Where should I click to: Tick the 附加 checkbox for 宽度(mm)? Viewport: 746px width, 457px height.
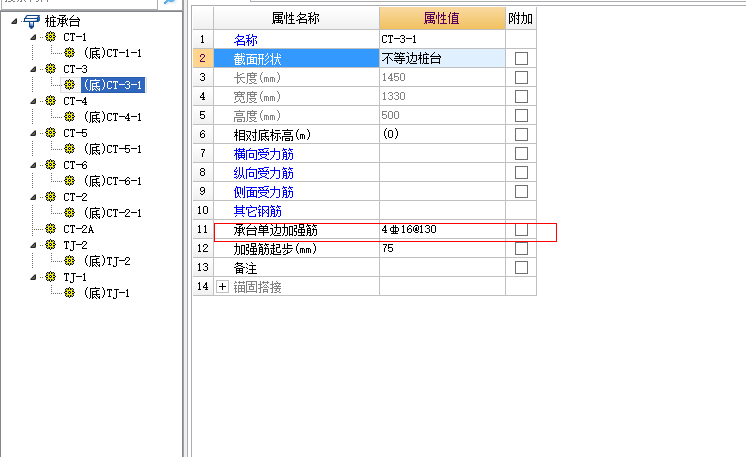(x=521, y=97)
